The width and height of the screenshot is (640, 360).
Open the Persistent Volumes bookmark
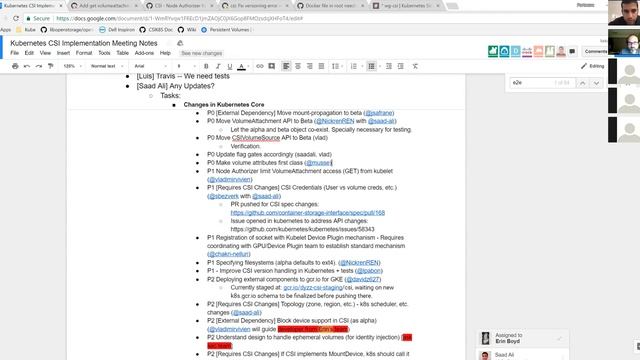[x=227, y=30]
